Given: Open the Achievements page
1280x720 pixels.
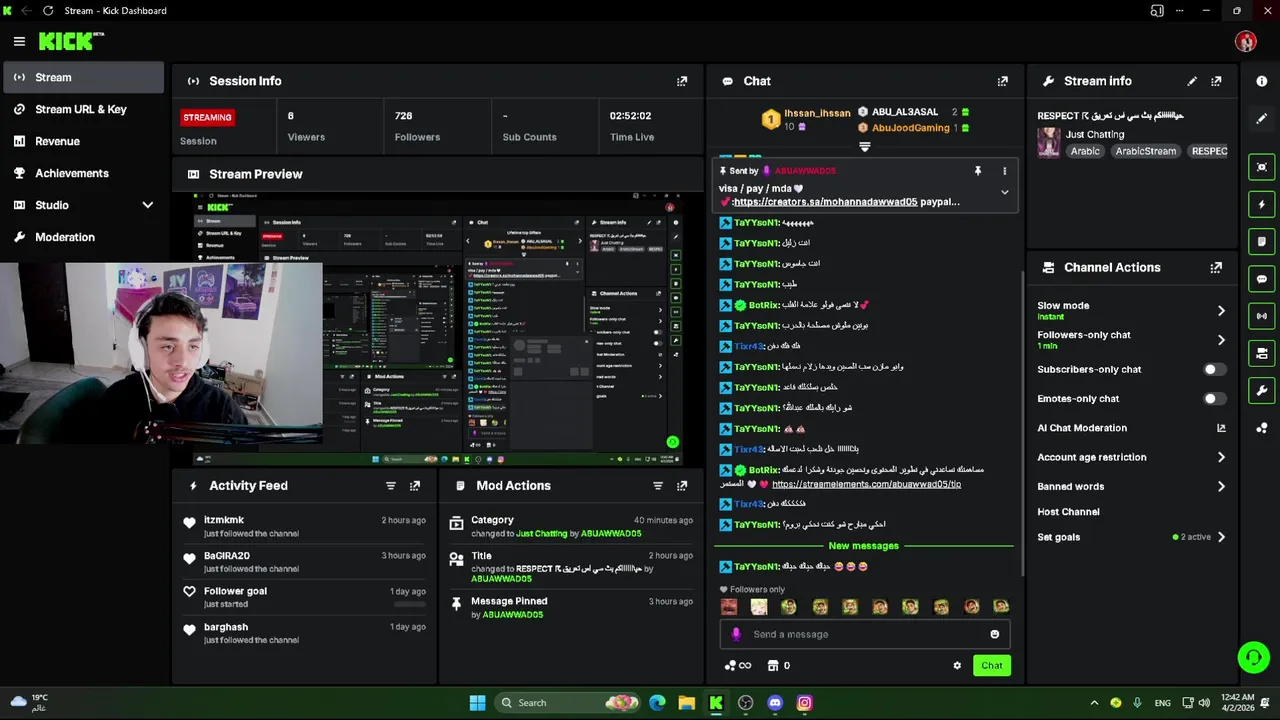Looking at the screenshot, I should (x=84, y=173).
